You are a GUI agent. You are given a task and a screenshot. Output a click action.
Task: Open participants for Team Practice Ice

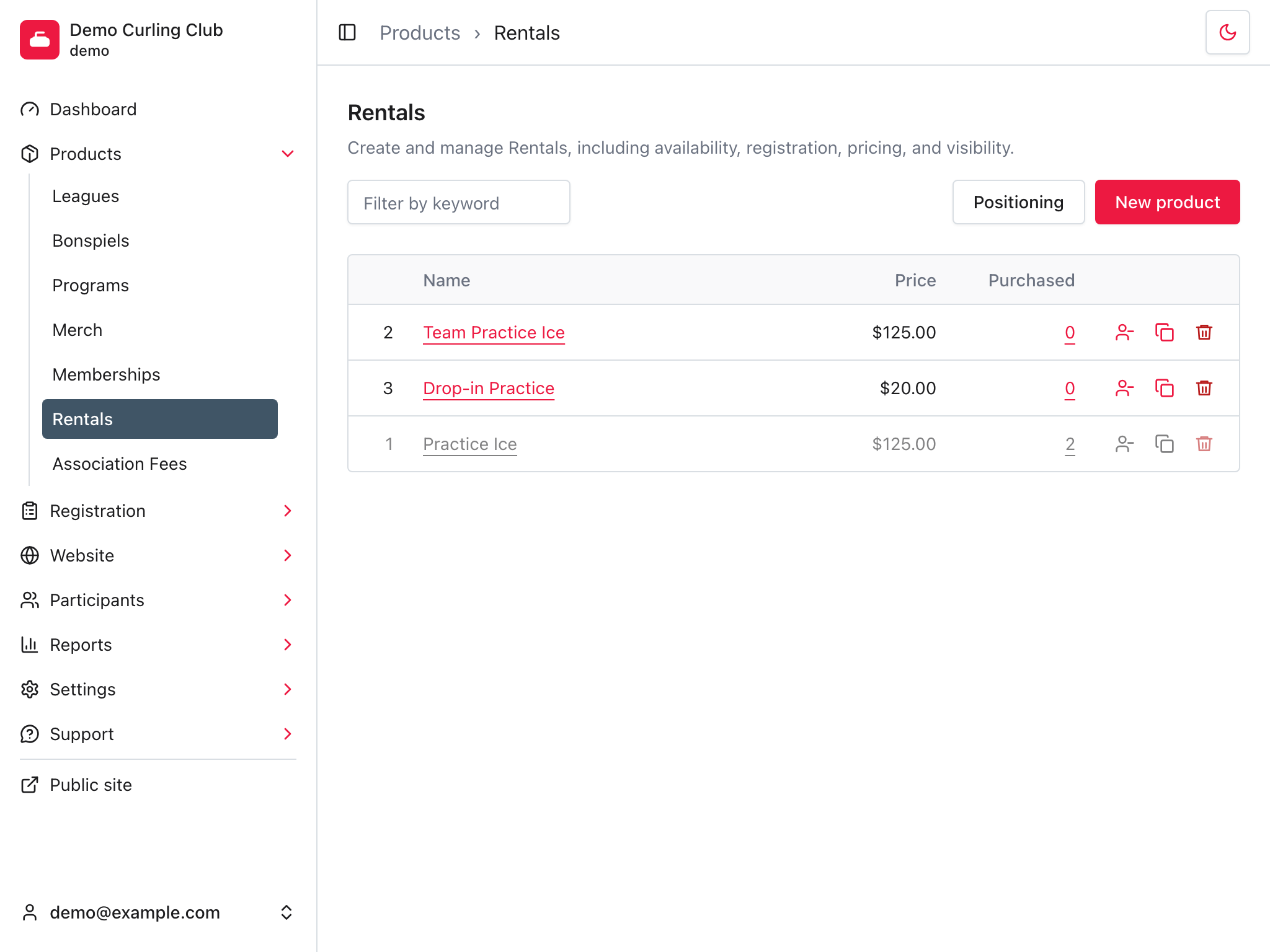1124,332
